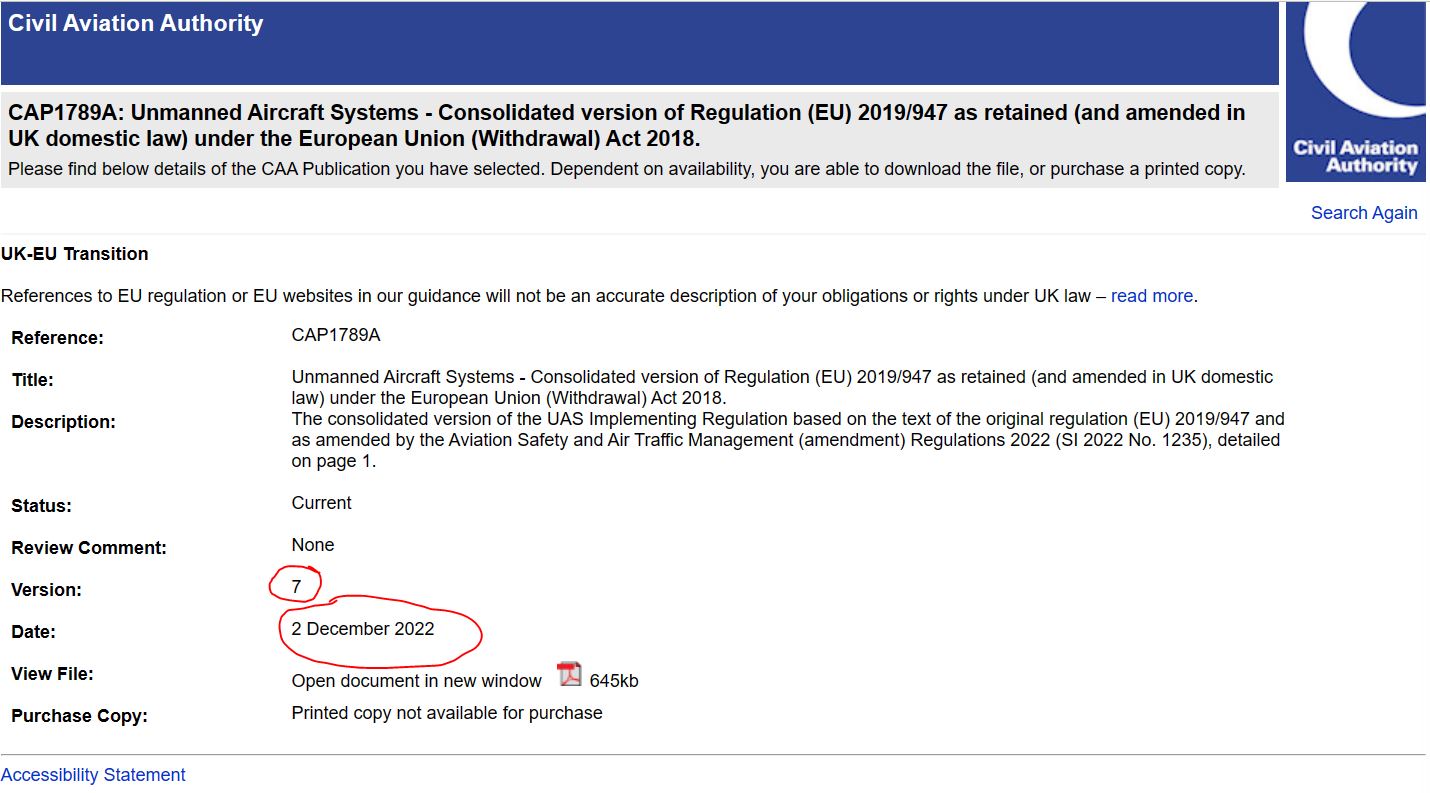Click the Search Again link
Image resolution: width=1430 pixels, height=793 pixels.
(1364, 213)
